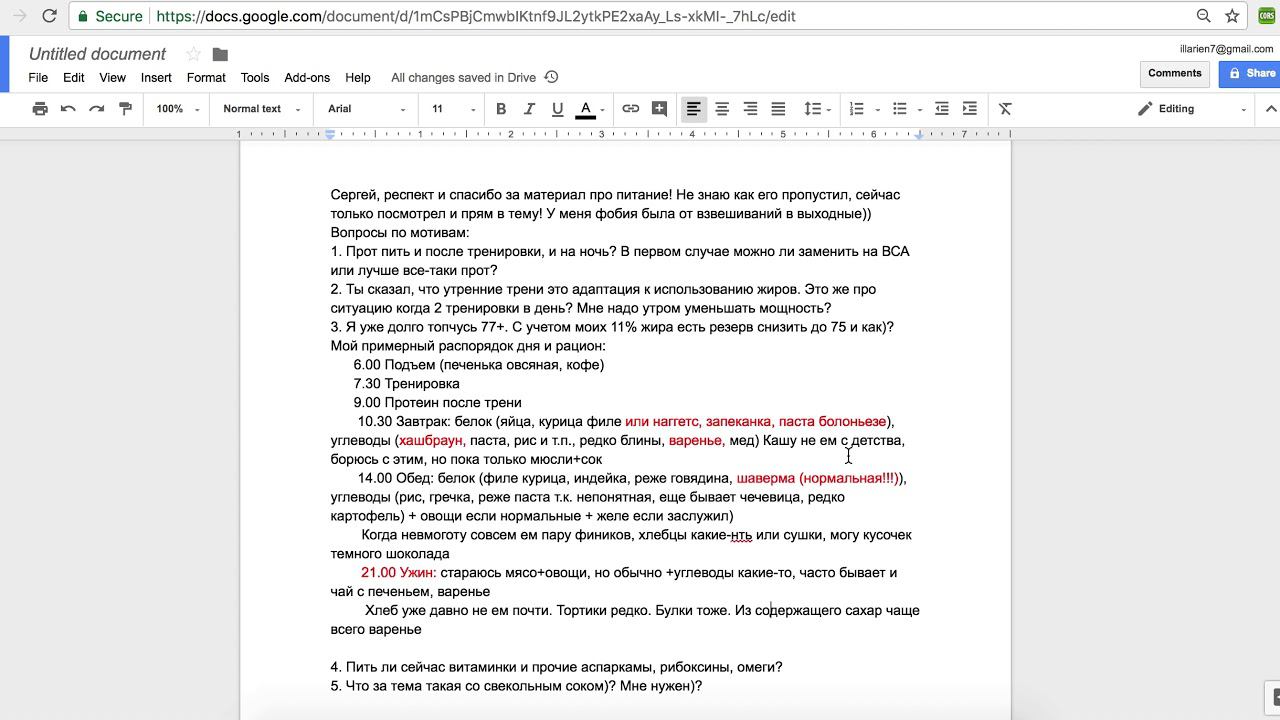
Task: Clear formatting from selection
Action: [1005, 109]
